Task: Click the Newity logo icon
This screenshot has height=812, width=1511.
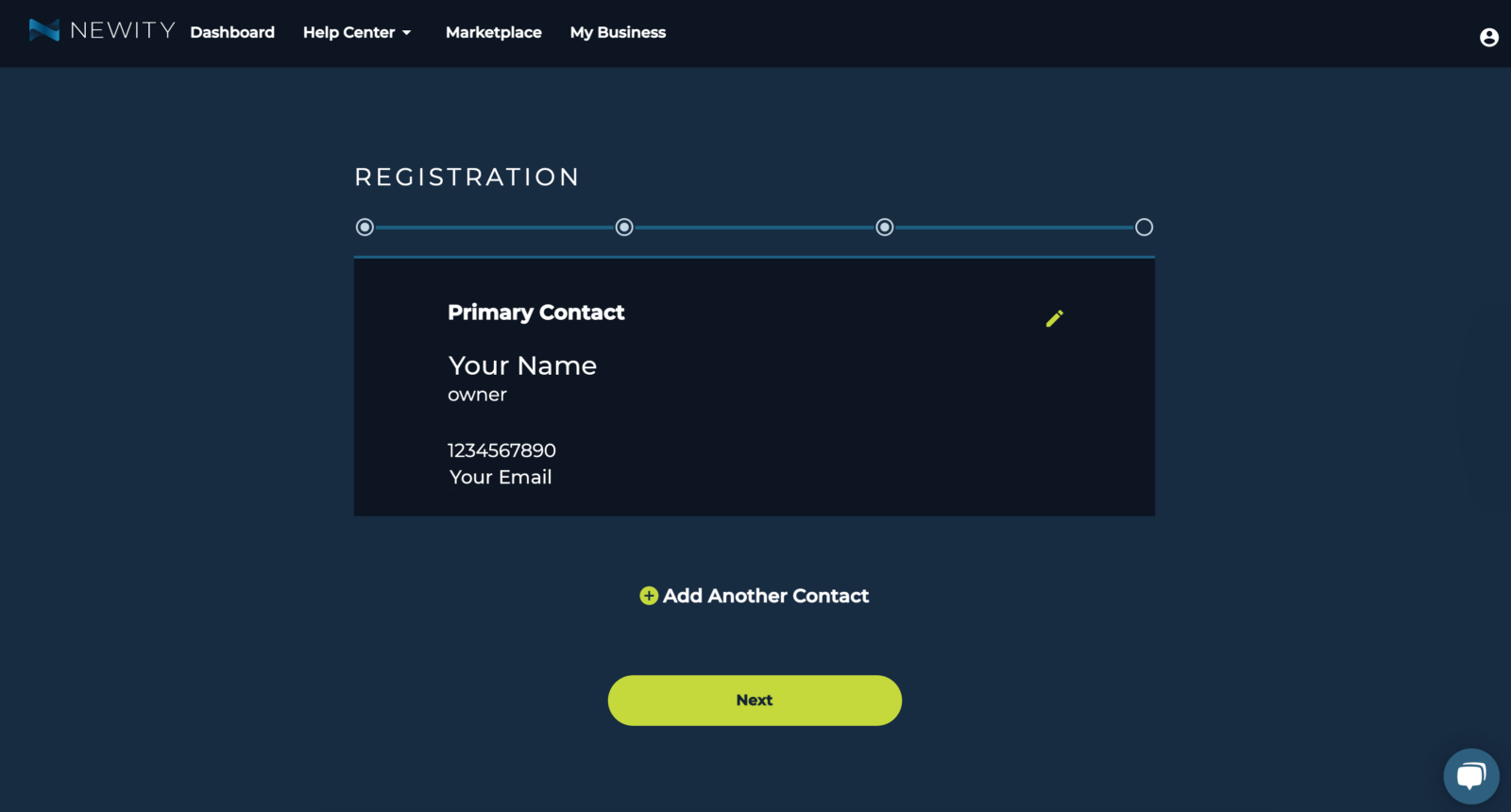Action: 44,30
